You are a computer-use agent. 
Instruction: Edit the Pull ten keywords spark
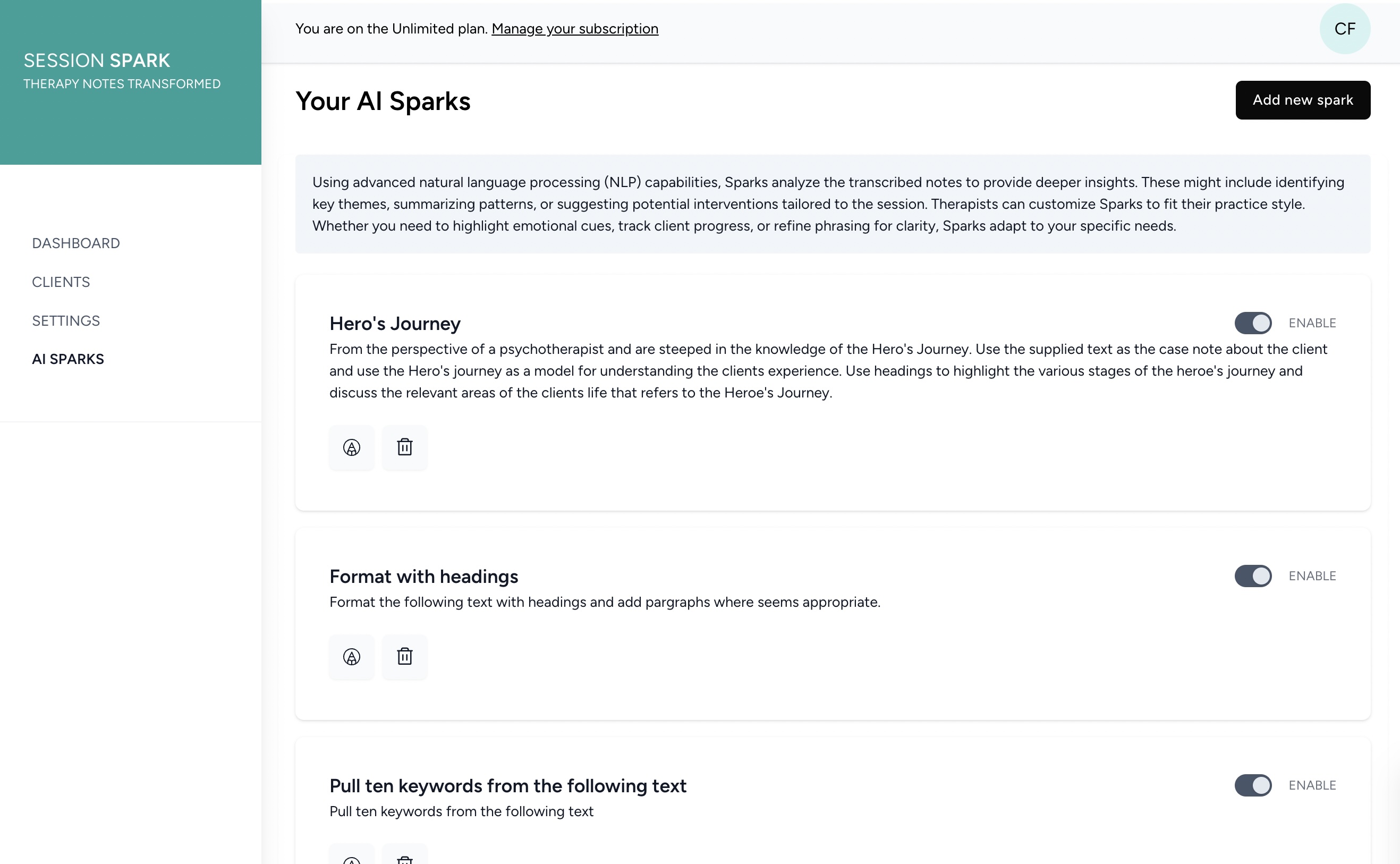click(351, 855)
